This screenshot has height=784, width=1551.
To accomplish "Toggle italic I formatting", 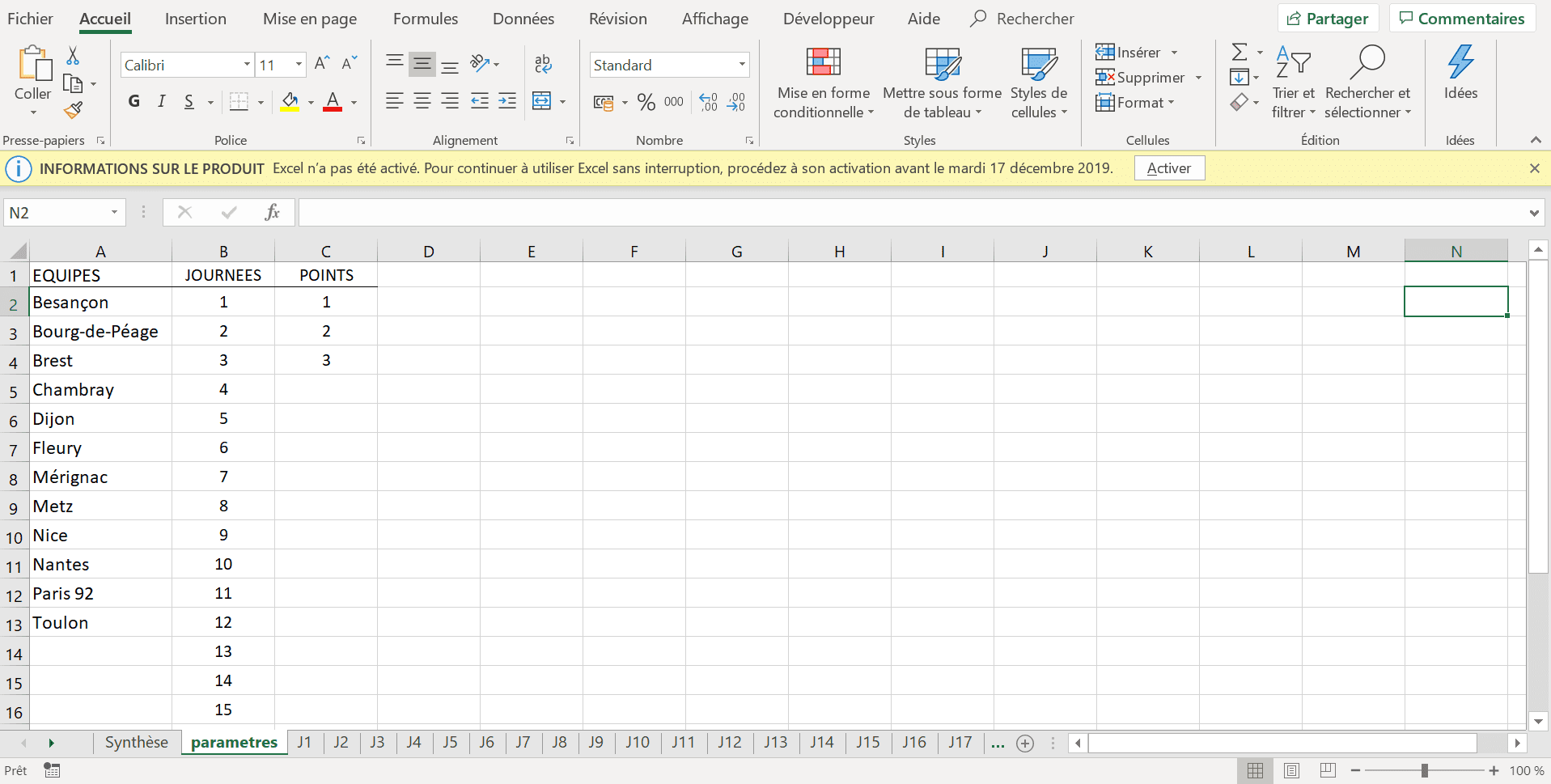I will coord(162,102).
